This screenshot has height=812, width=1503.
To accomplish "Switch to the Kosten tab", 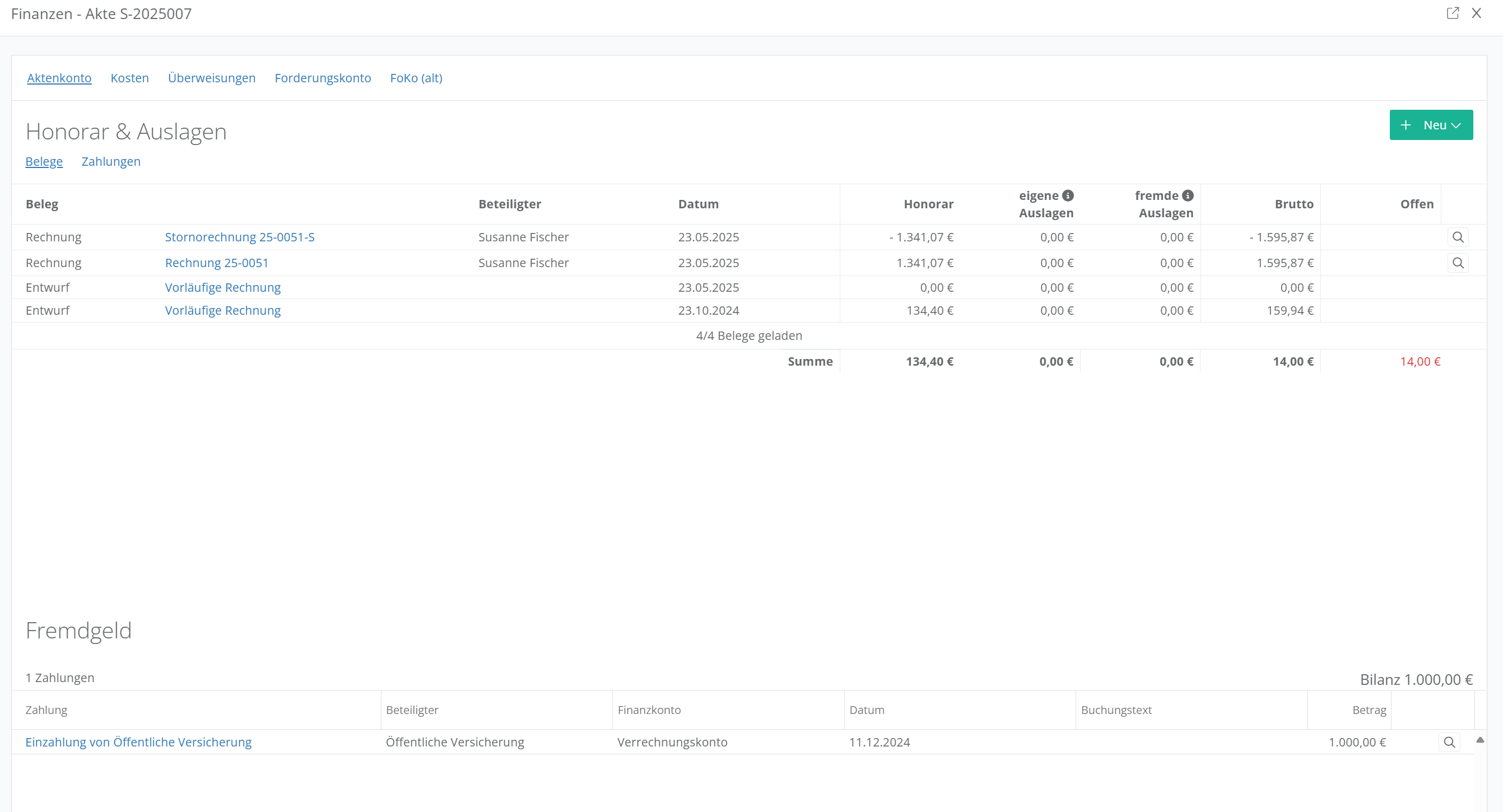I will 129,78.
